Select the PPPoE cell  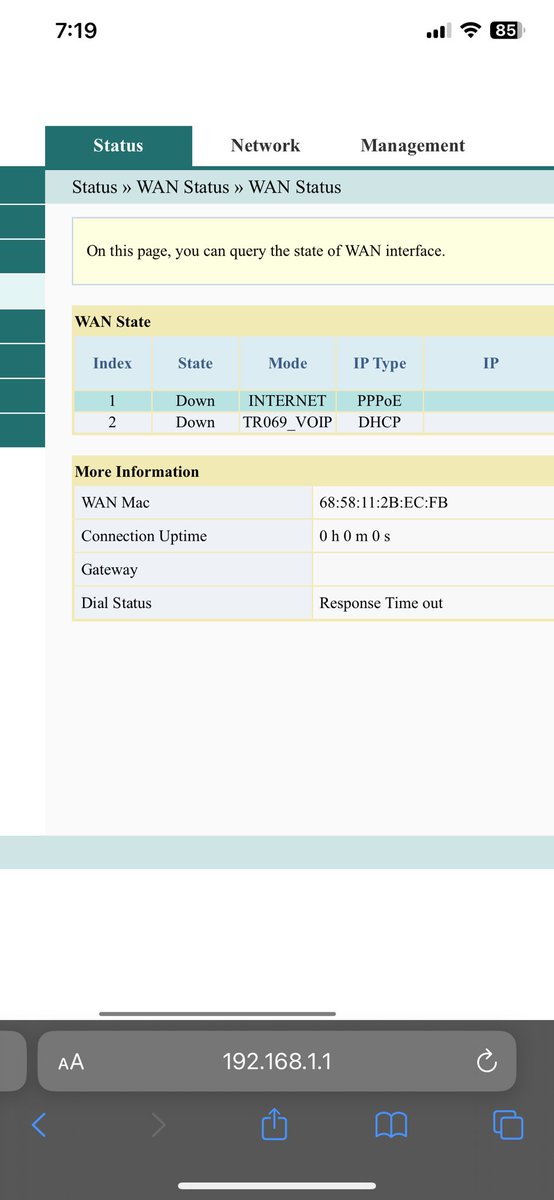[x=380, y=400]
